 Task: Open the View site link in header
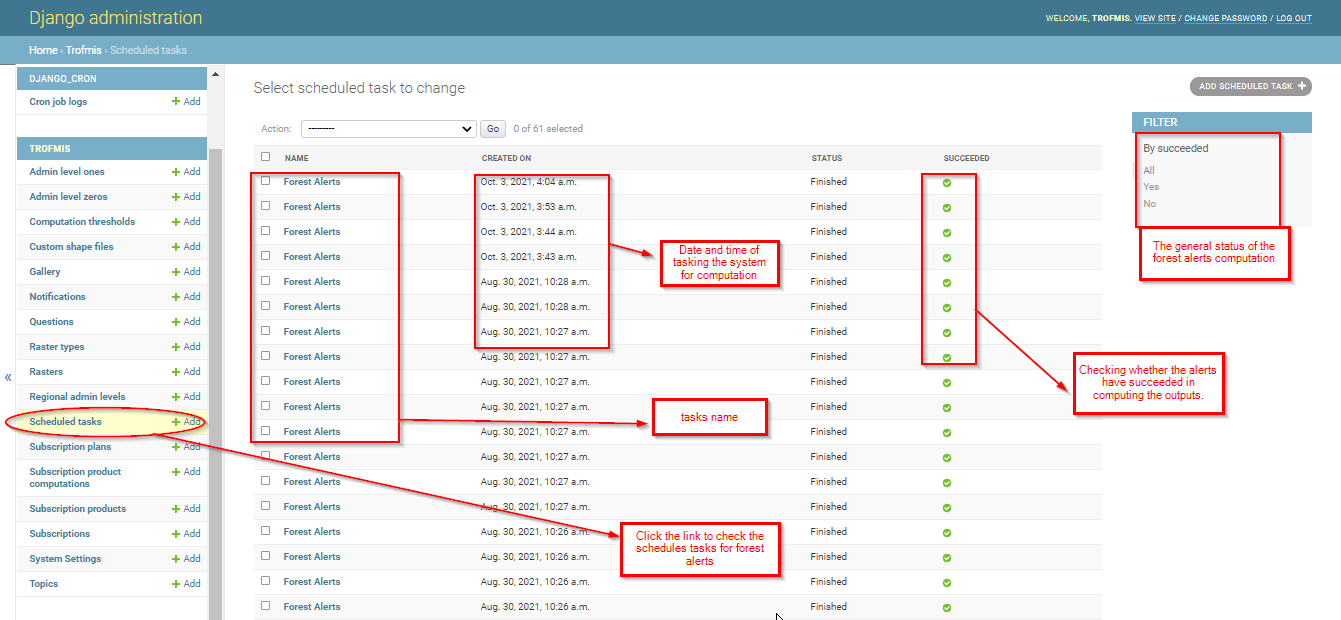1155,18
